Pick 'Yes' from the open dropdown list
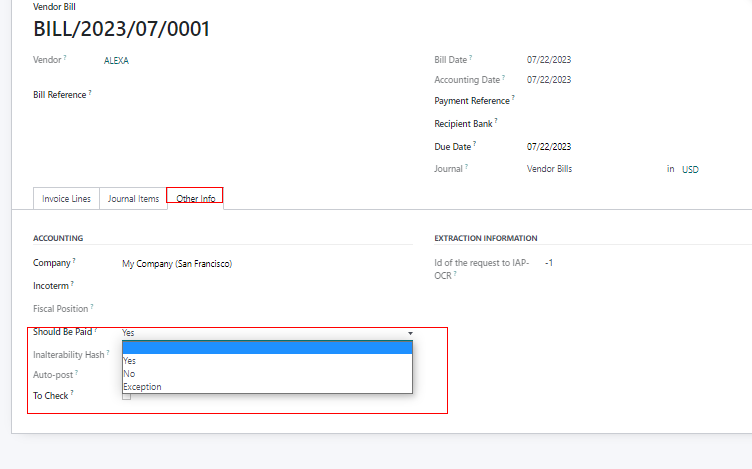Viewport: 752px width, 469px height. tap(129, 361)
